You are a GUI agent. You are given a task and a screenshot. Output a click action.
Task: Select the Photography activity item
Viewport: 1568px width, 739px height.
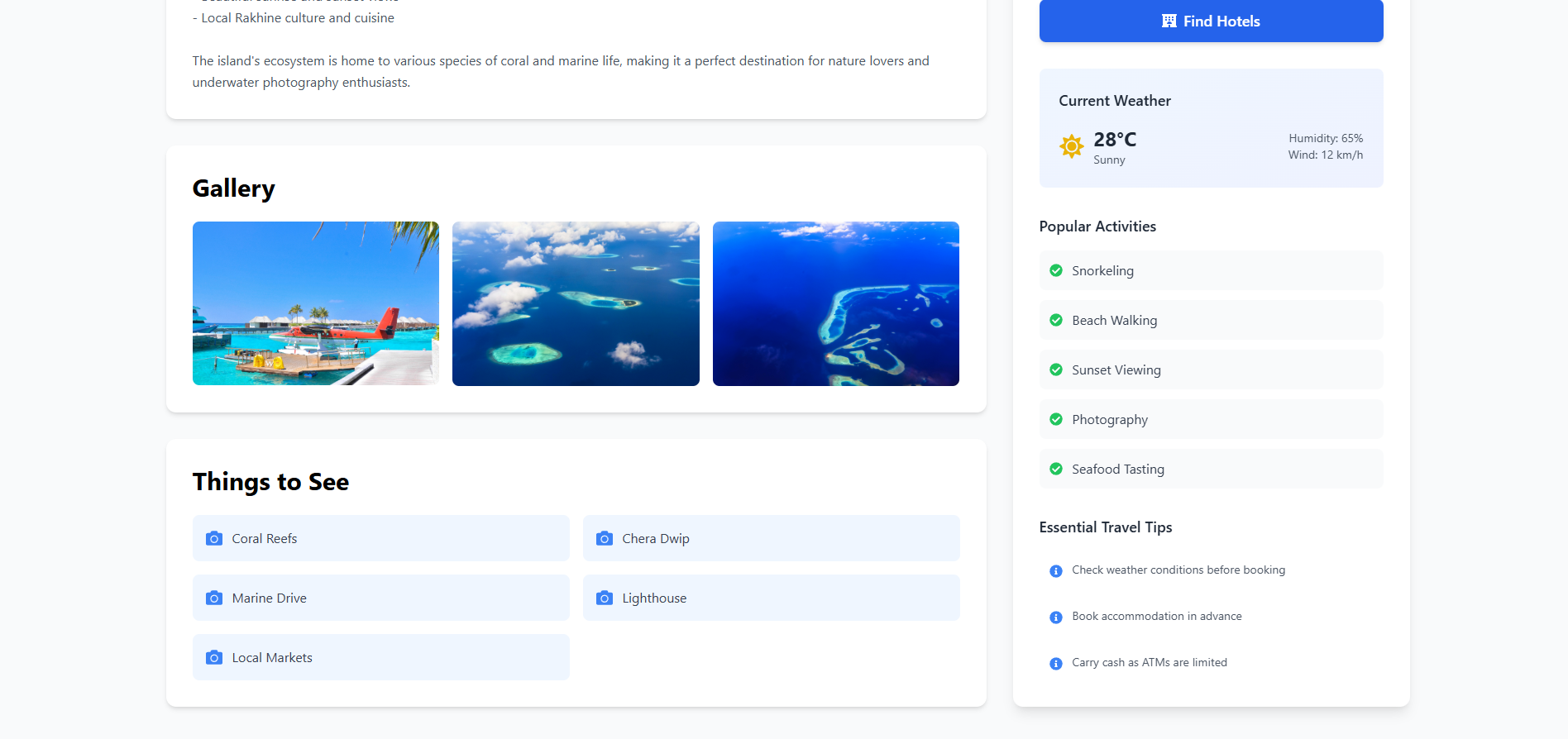coord(1211,419)
